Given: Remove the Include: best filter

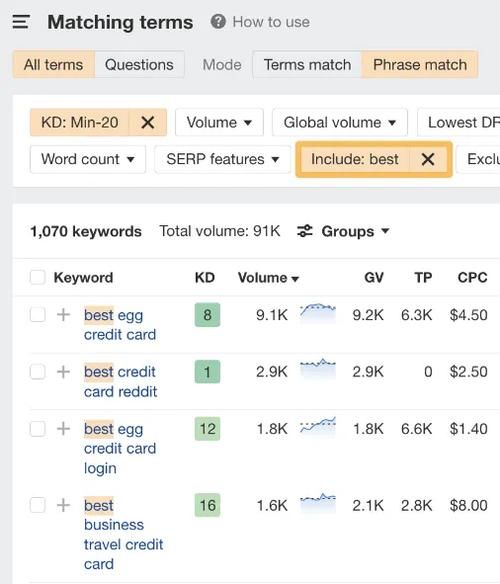Looking at the screenshot, I should pyautogui.click(x=428, y=159).
